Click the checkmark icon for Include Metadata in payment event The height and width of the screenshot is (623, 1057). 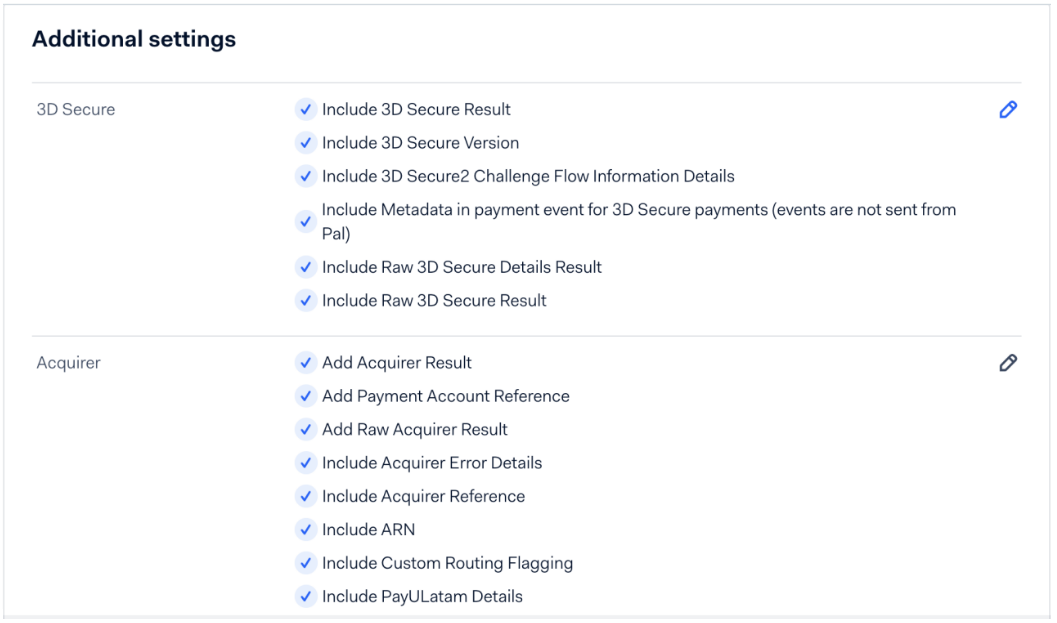[x=305, y=222]
